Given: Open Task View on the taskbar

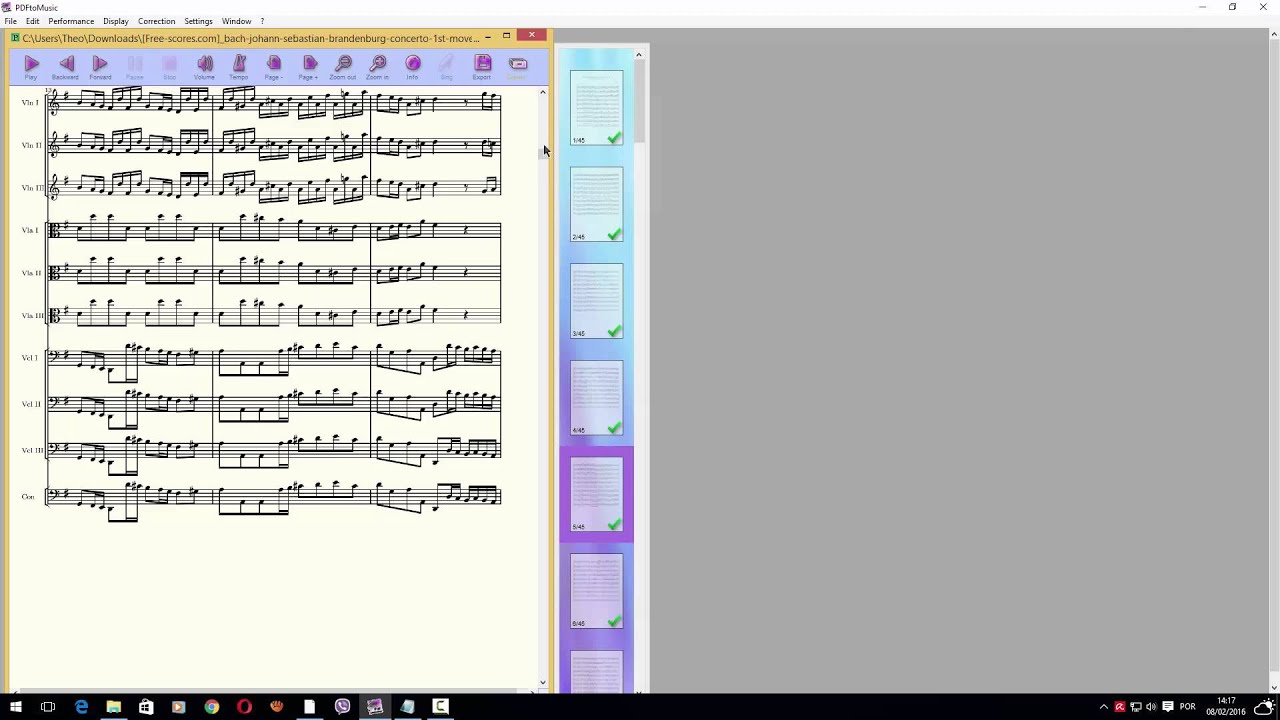Looking at the screenshot, I should [48, 707].
